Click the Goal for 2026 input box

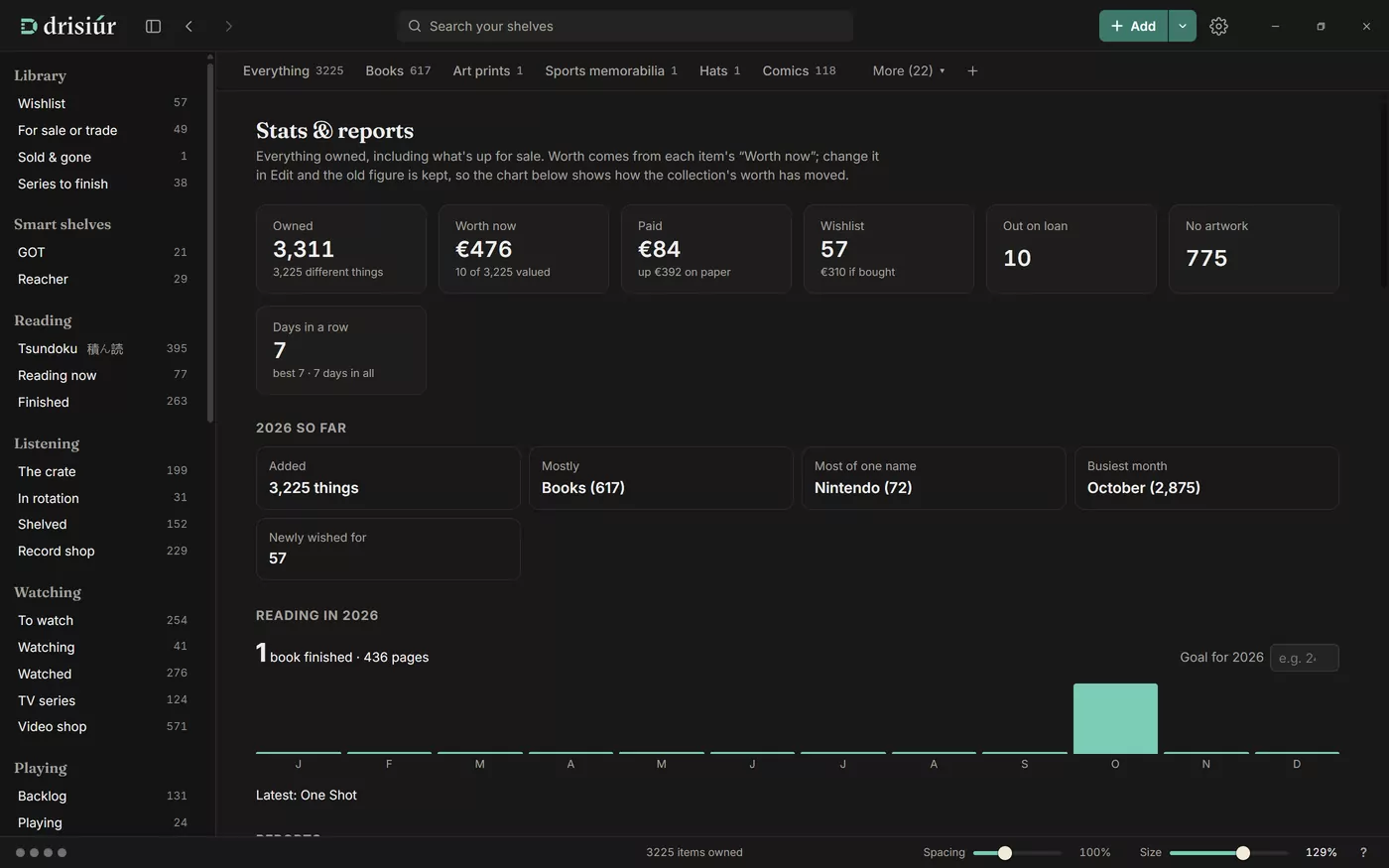pyautogui.click(x=1304, y=658)
